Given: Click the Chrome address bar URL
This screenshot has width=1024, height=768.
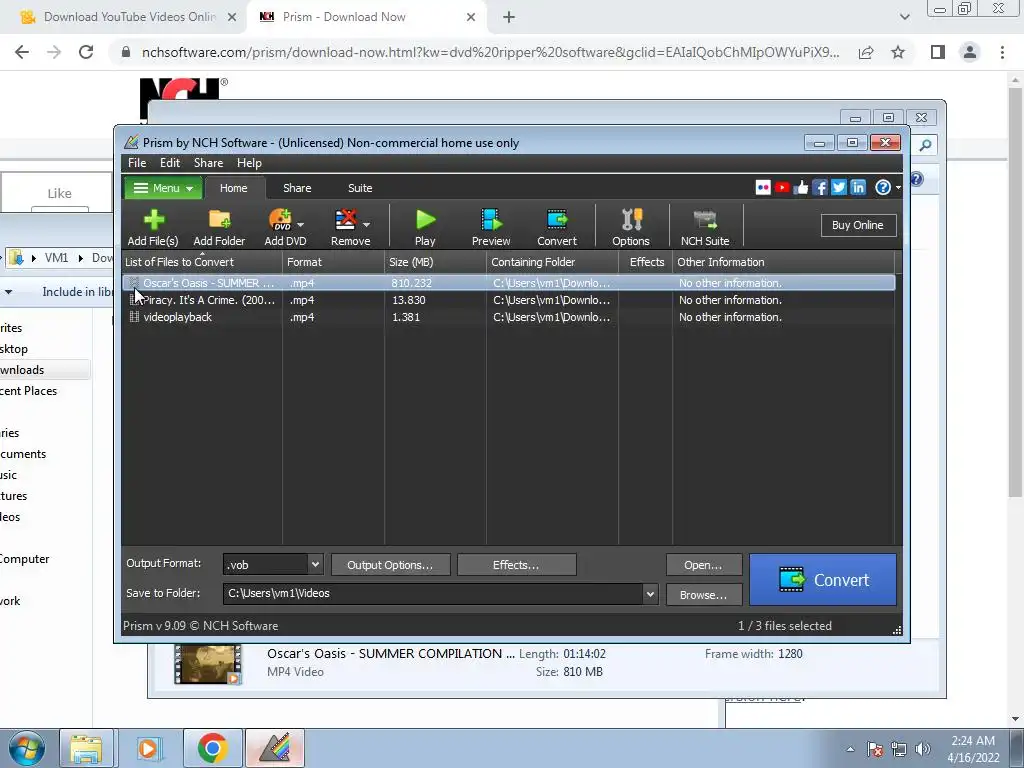Looking at the screenshot, I should (490, 52).
